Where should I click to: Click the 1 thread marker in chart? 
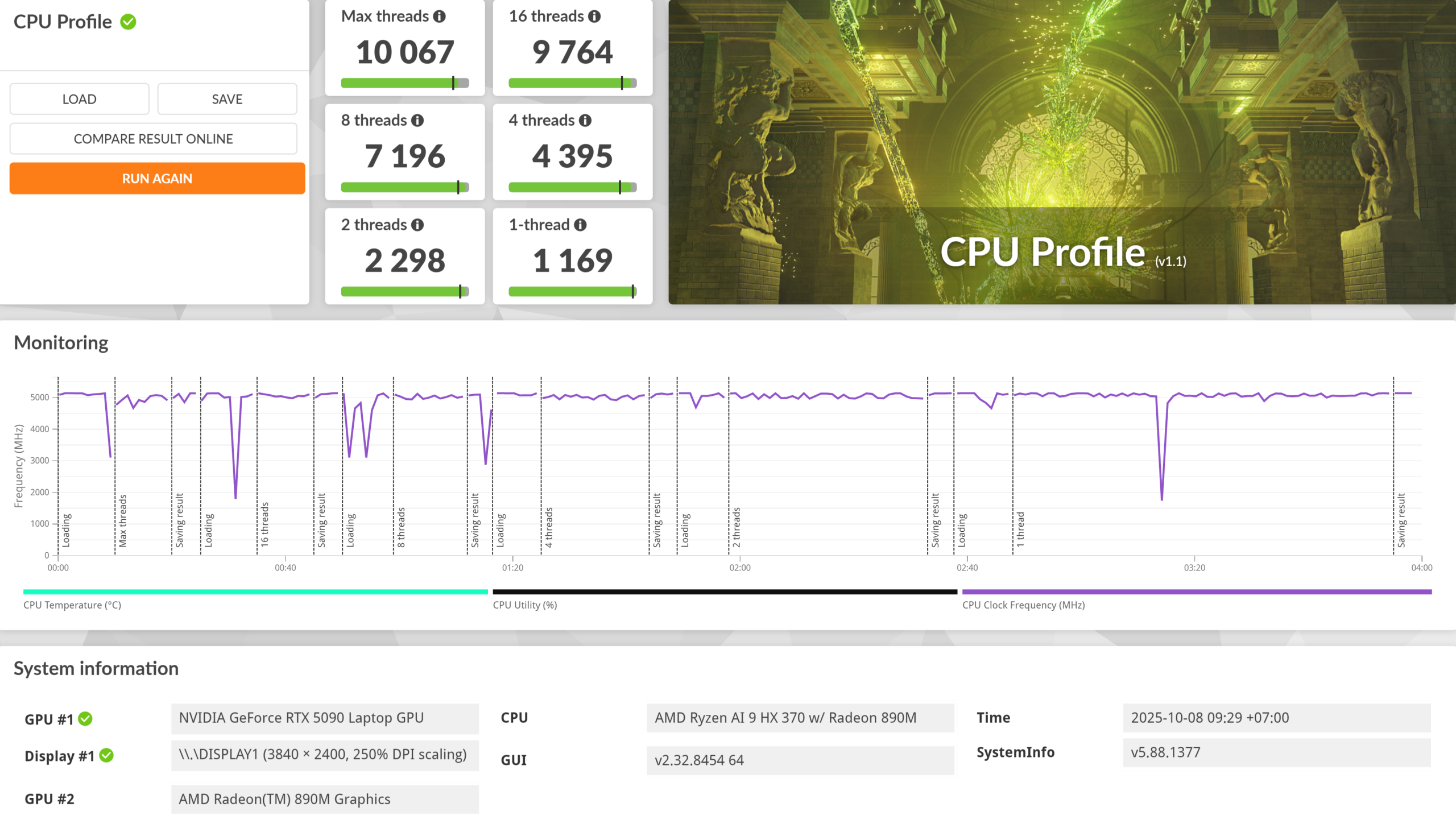coord(1020,529)
